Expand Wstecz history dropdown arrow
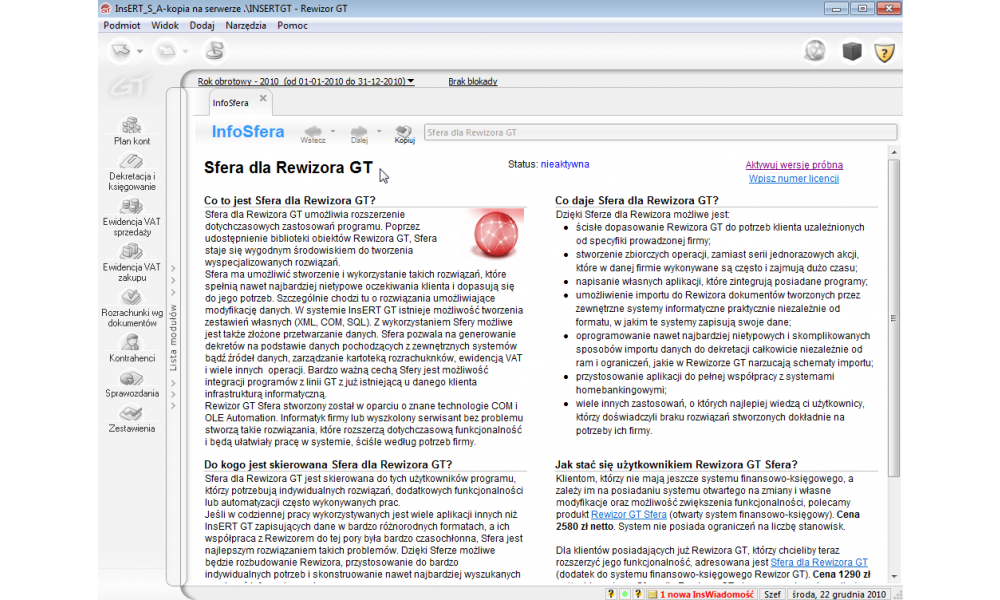Image resolution: width=1000 pixels, height=600 pixels. click(x=333, y=131)
